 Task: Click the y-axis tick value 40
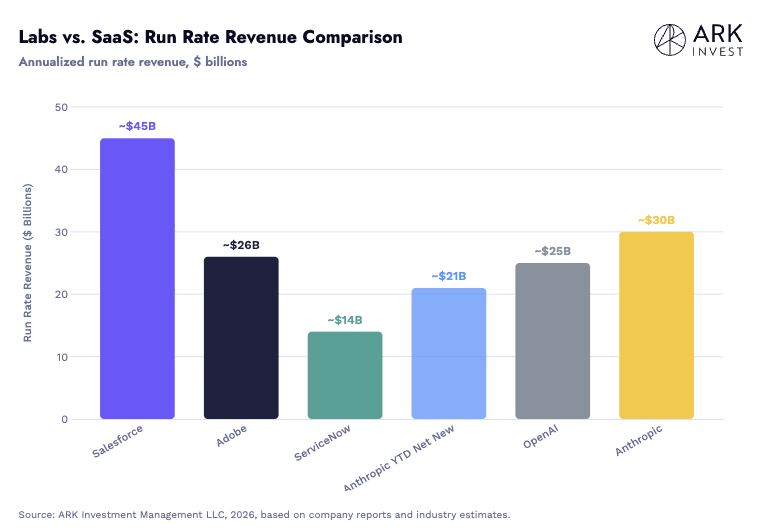point(61,170)
